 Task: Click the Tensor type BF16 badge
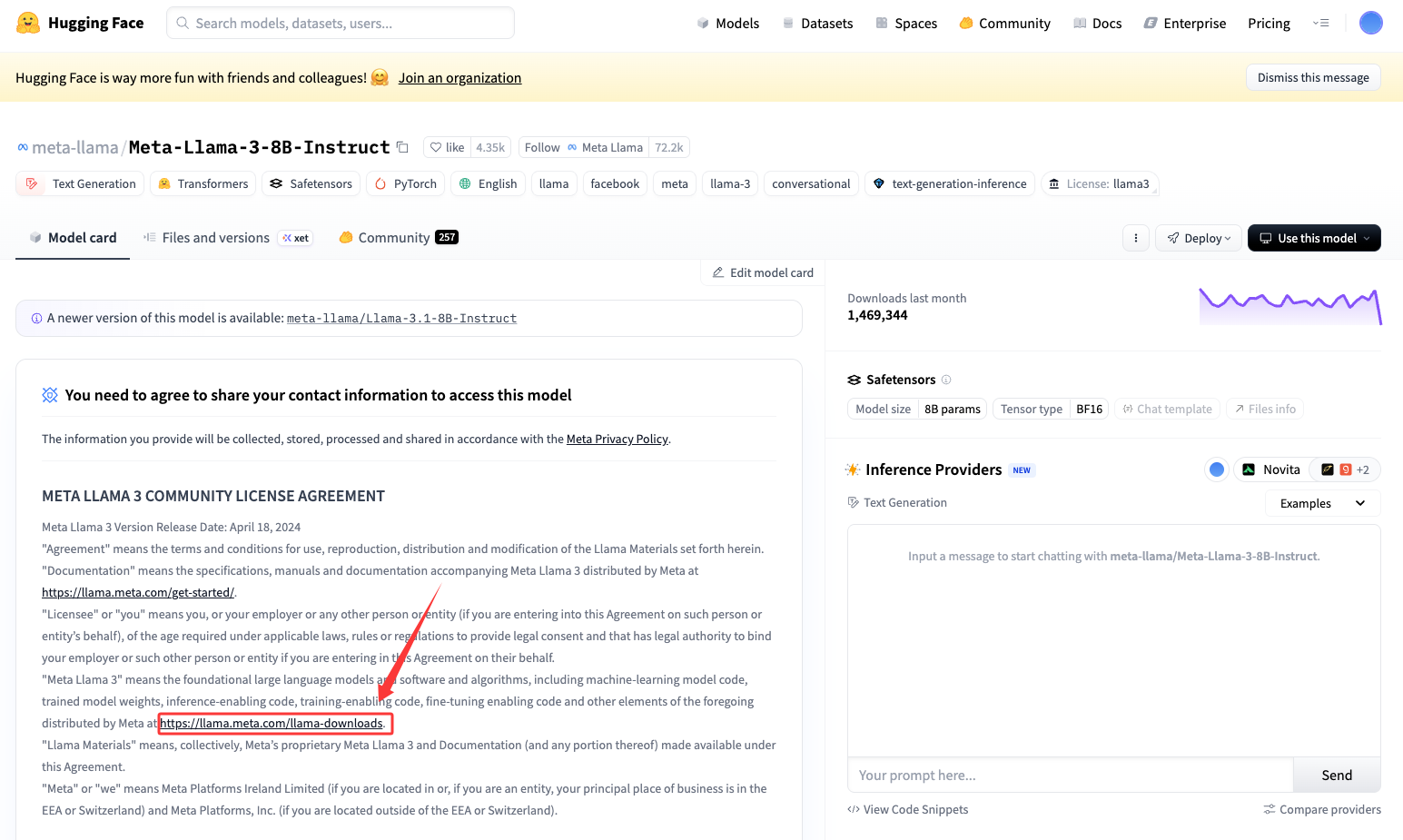click(x=1051, y=410)
